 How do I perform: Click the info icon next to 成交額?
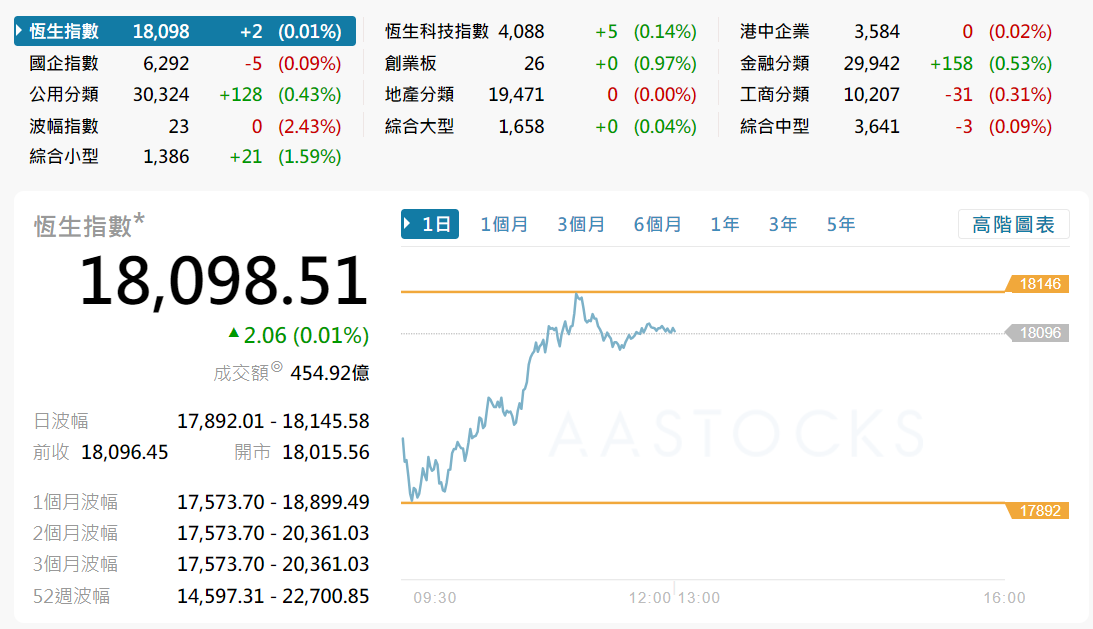click(277, 368)
